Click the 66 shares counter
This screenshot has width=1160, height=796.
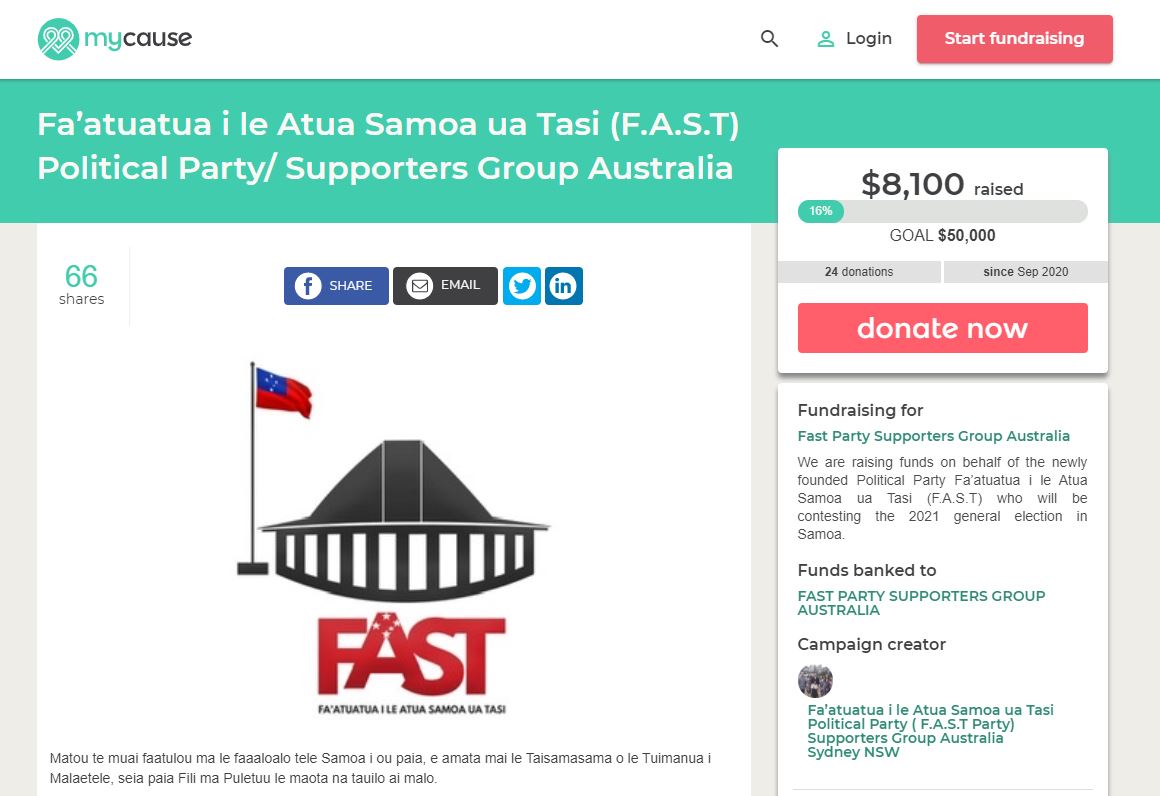point(81,285)
